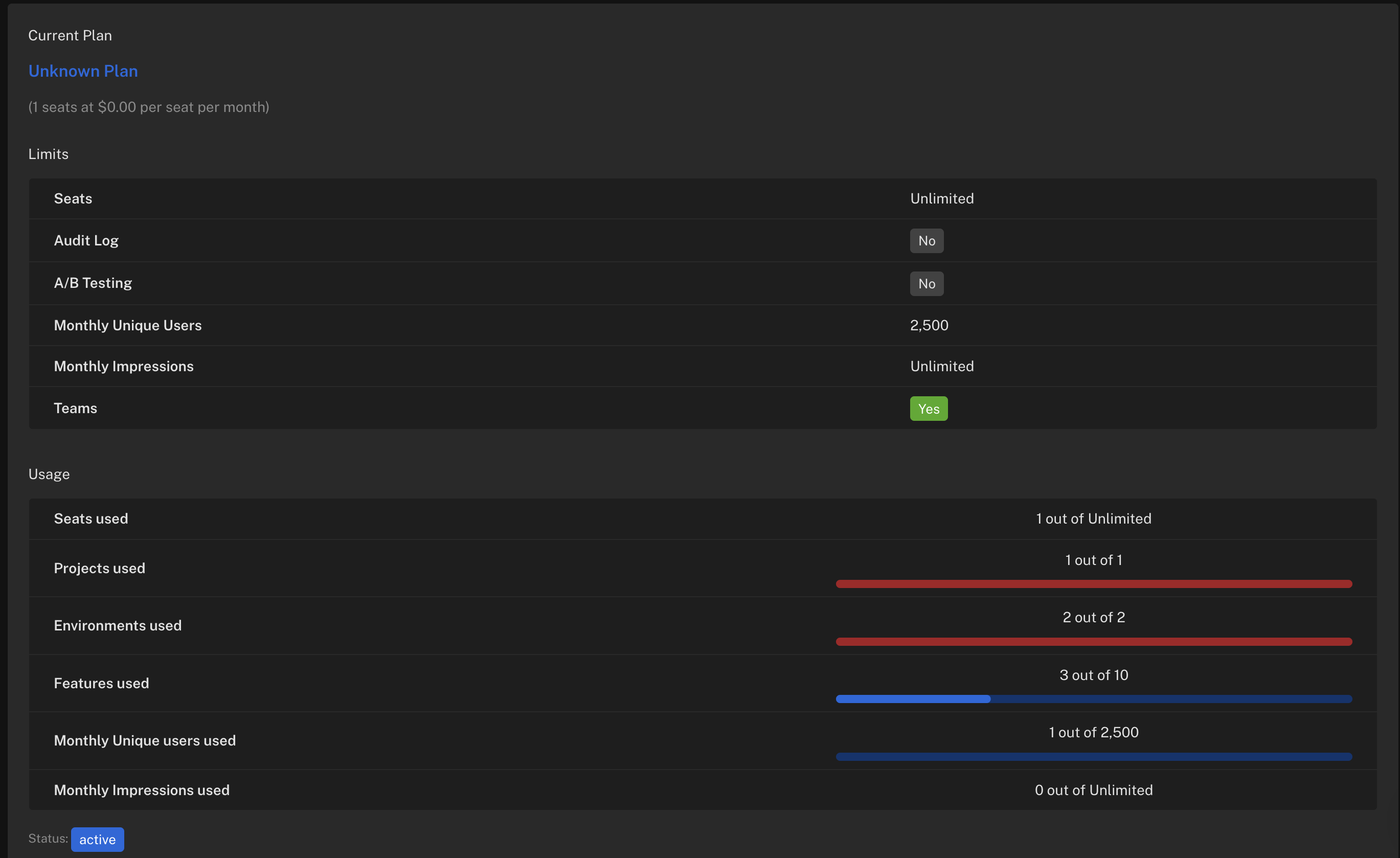Click the Features used progress bar
The image size is (1400, 858).
pos(1093,699)
